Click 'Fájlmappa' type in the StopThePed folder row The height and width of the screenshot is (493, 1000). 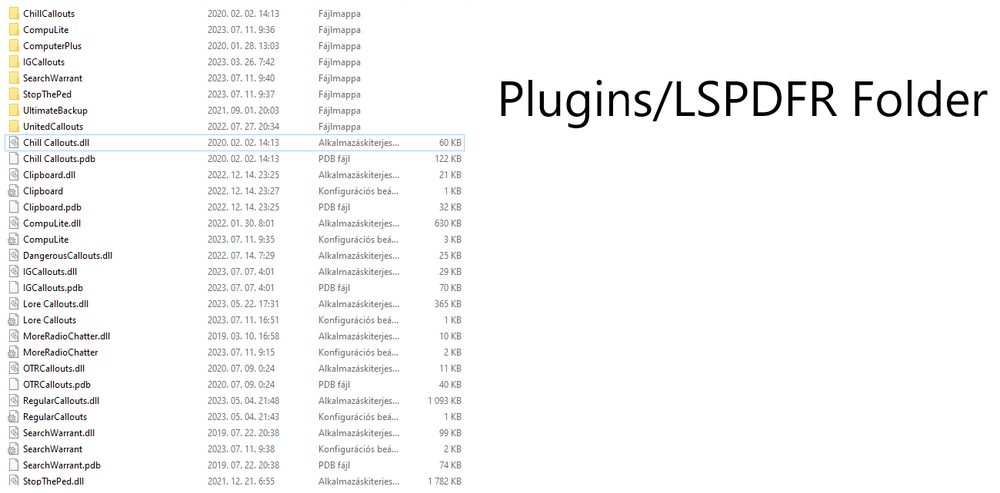[339, 94]
